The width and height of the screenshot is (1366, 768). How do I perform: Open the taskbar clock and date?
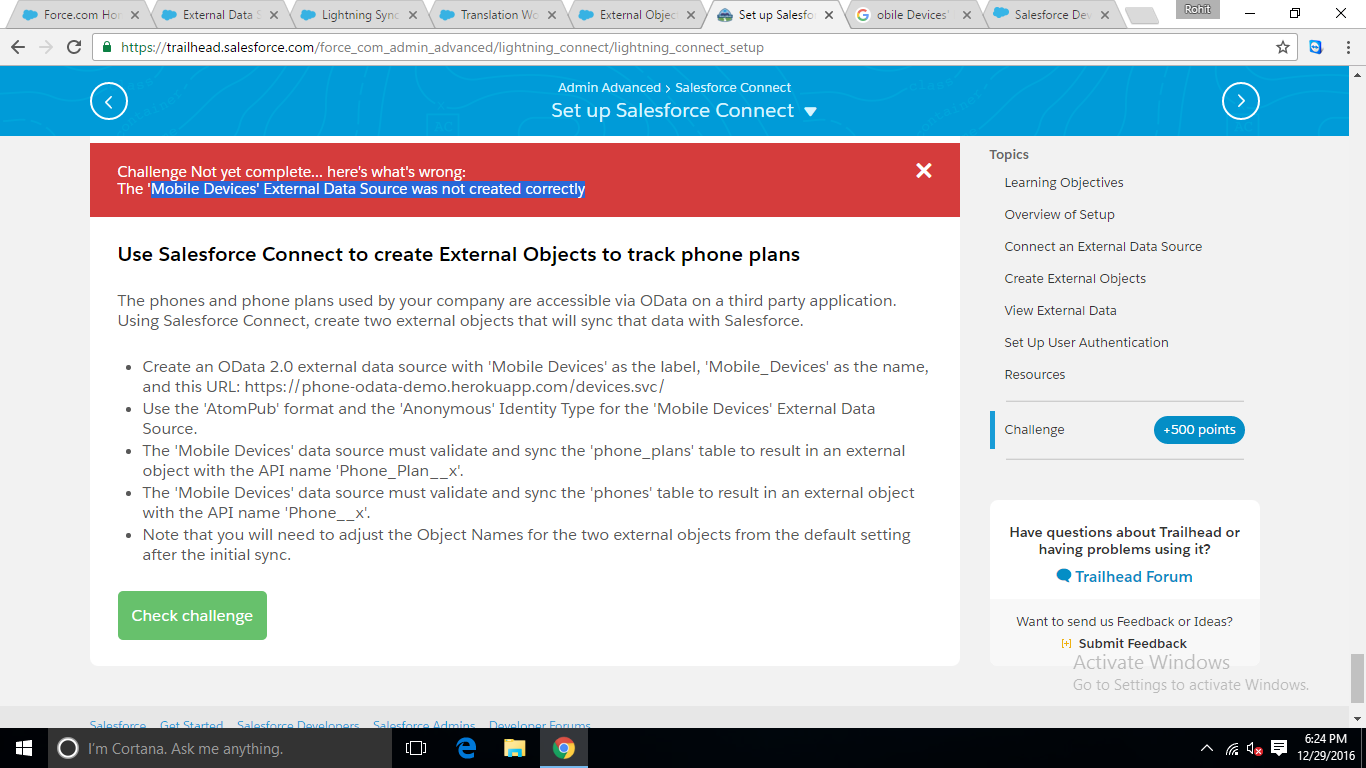click(1326, 749)
